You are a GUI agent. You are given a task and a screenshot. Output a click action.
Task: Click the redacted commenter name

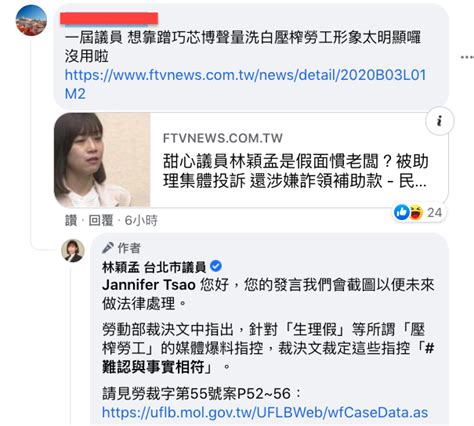(109, 18)
